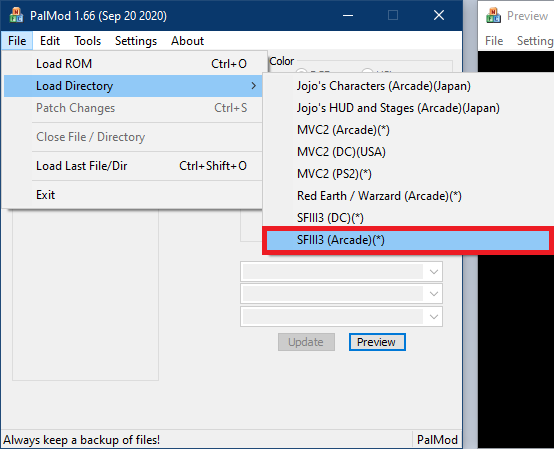Image resolution: width=554 pixels, height=449 pixels.
Task: Minimize the PalMod window
Action: 348,15
